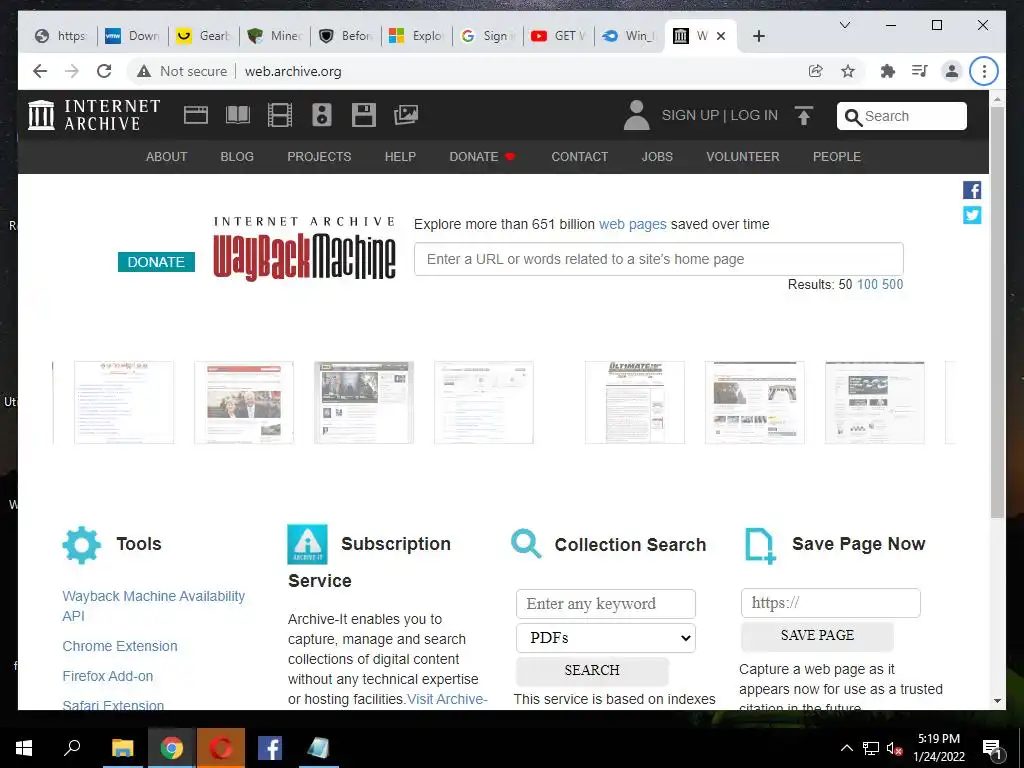Click the user avatar icon
The width and height of the screenshot is (1024, 768).
tap(636, 115)
